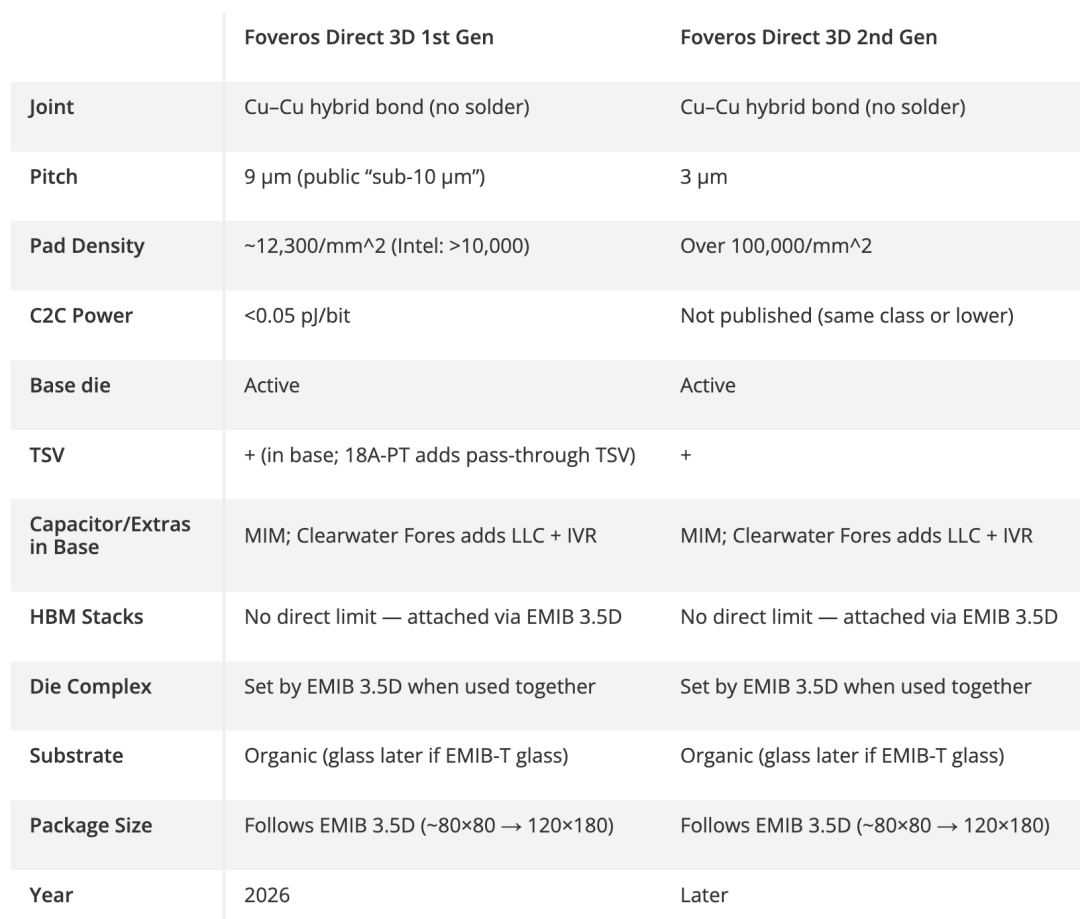Select the Year row label
This screenshot has height=919, width=1080.
(51, 895)
